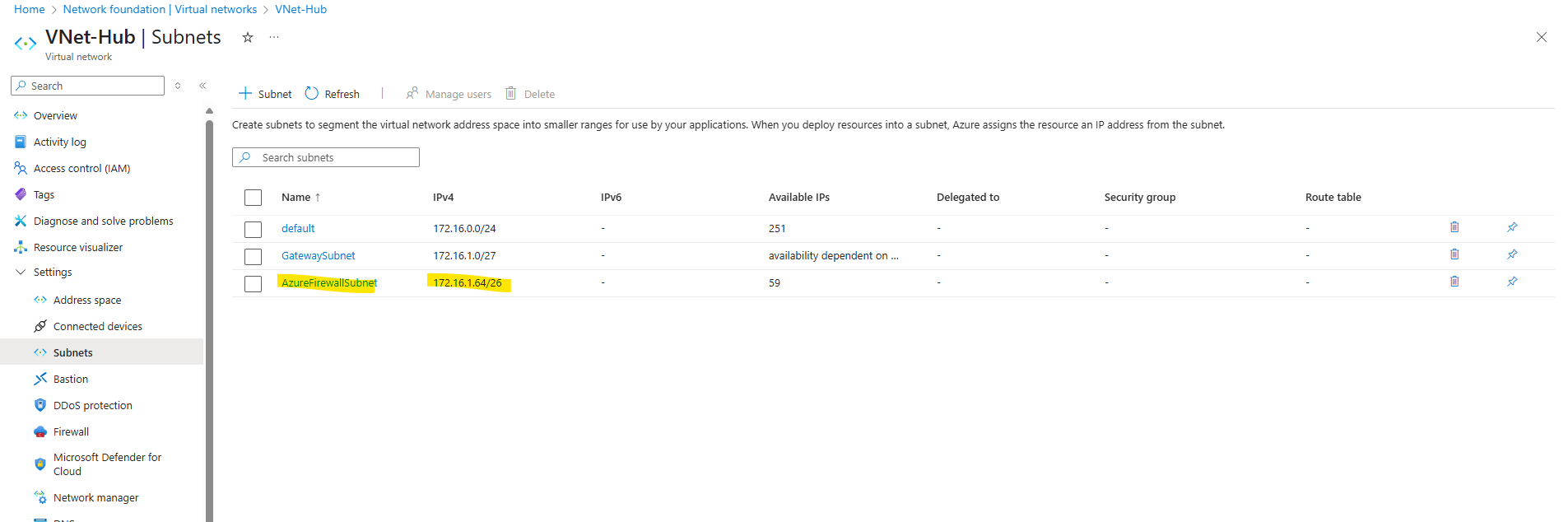Open Diagnose and solve problems
Image resolution: width=1568 pixels, height=522 pixels.
(x=102, y=221)
